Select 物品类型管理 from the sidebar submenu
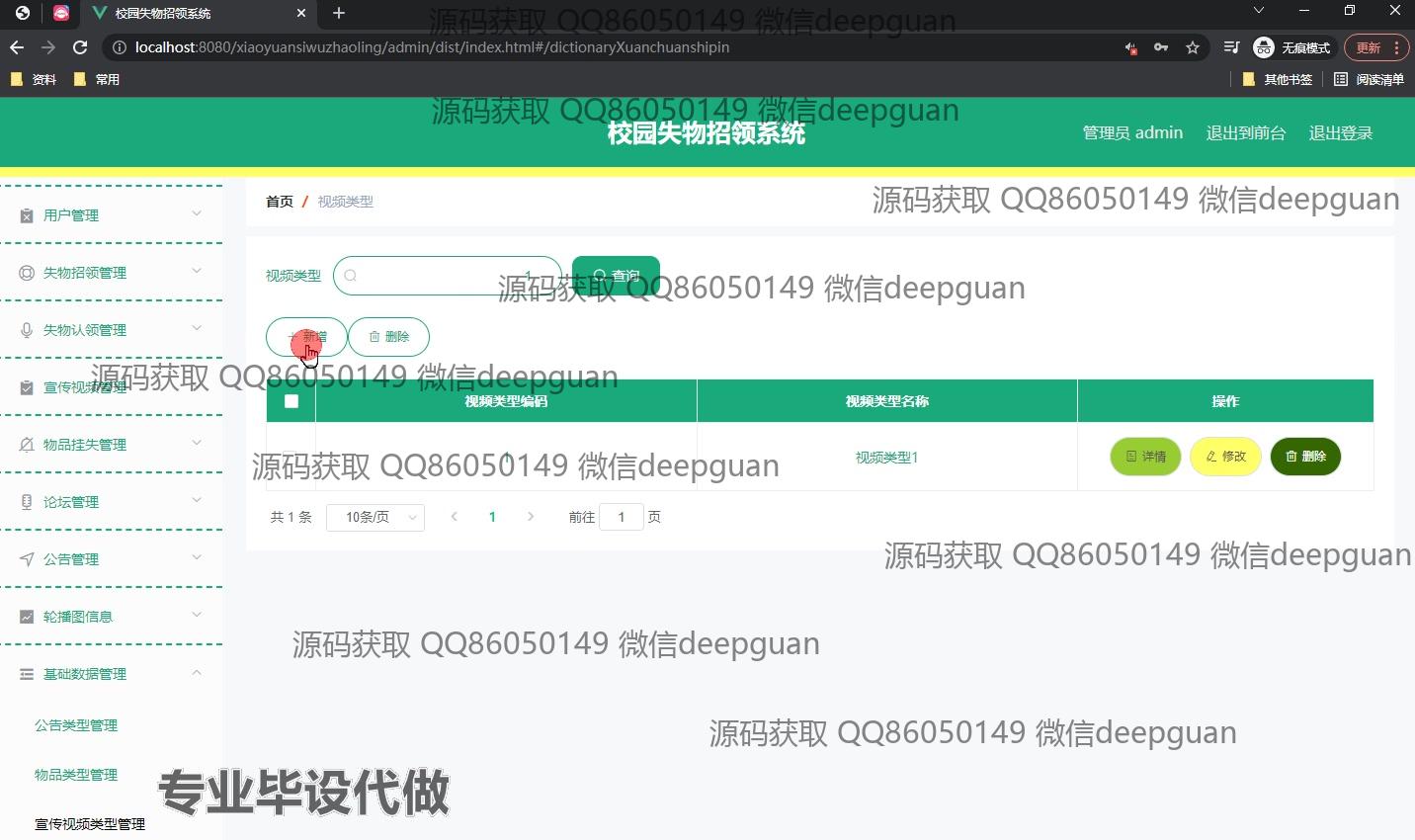 tap(76, 775)
